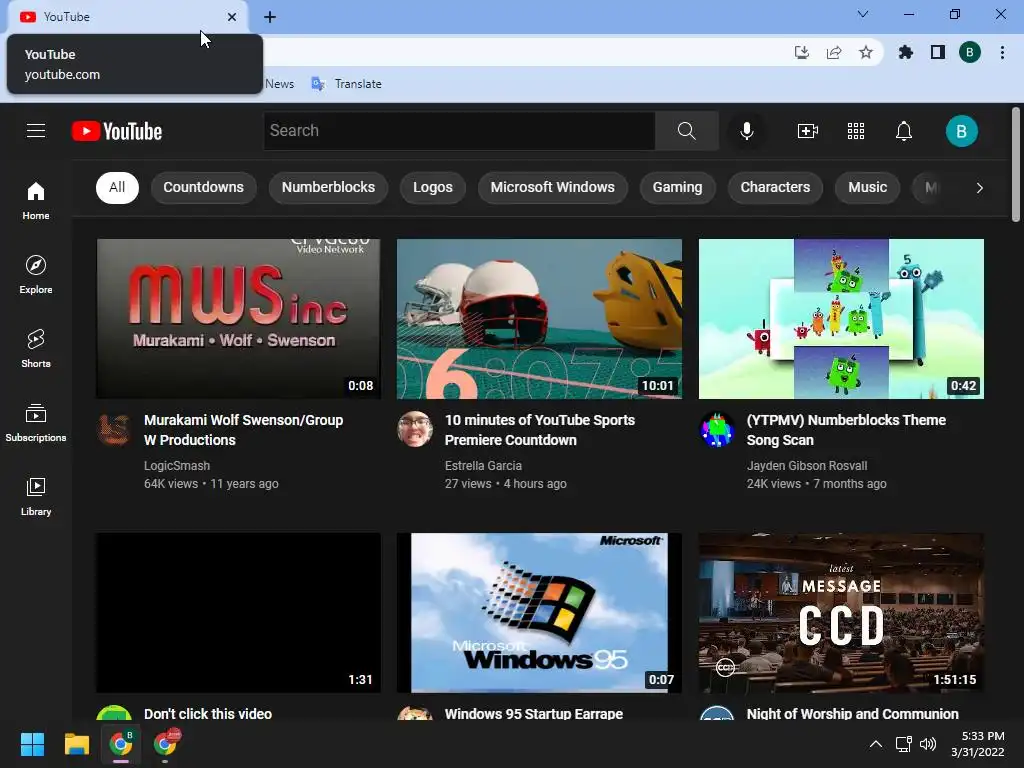1024x768 pixels.
Task: Open the Windows Start button
Action: [32, 744]
